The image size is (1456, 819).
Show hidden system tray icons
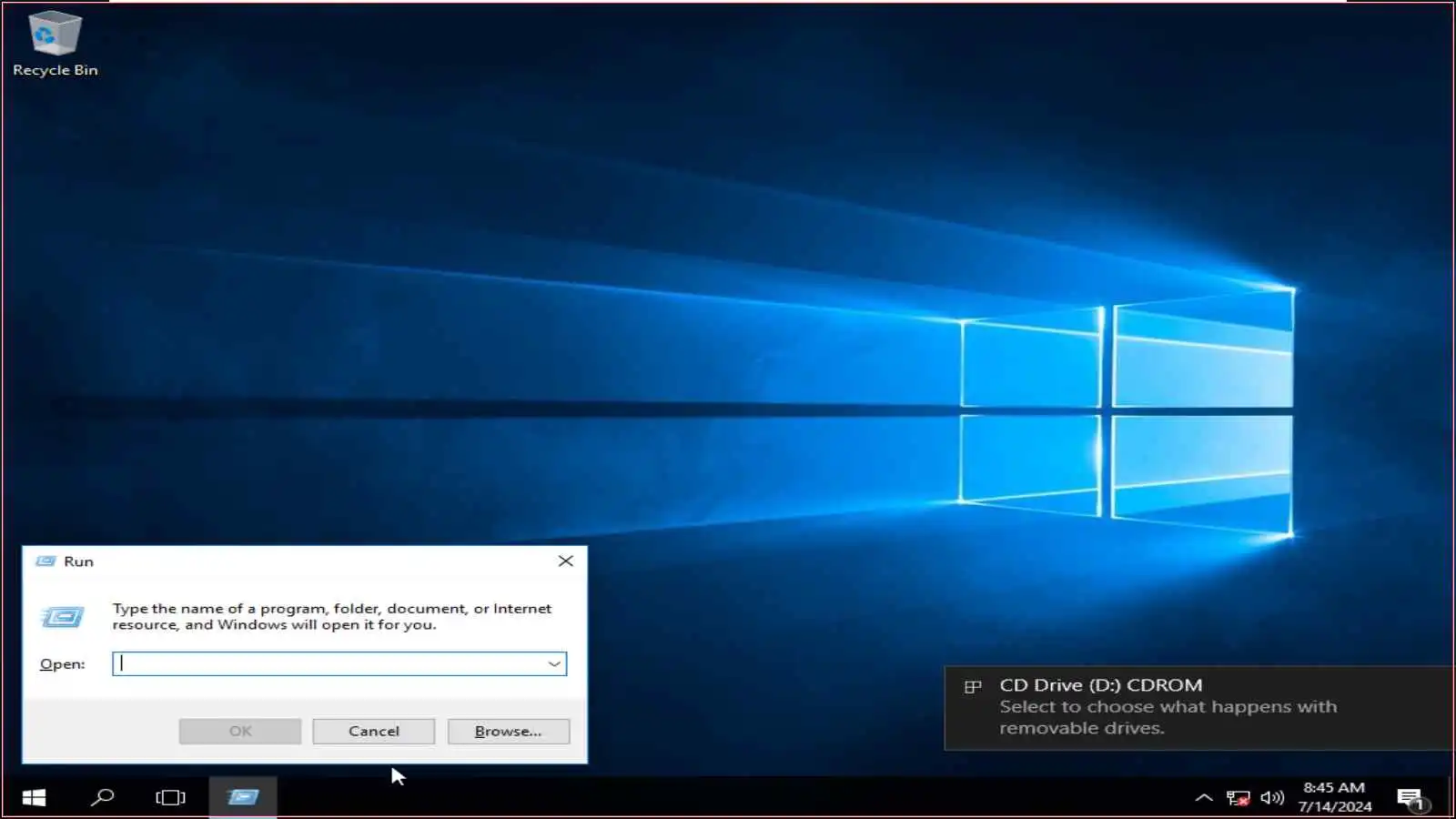pos(1204,798)
